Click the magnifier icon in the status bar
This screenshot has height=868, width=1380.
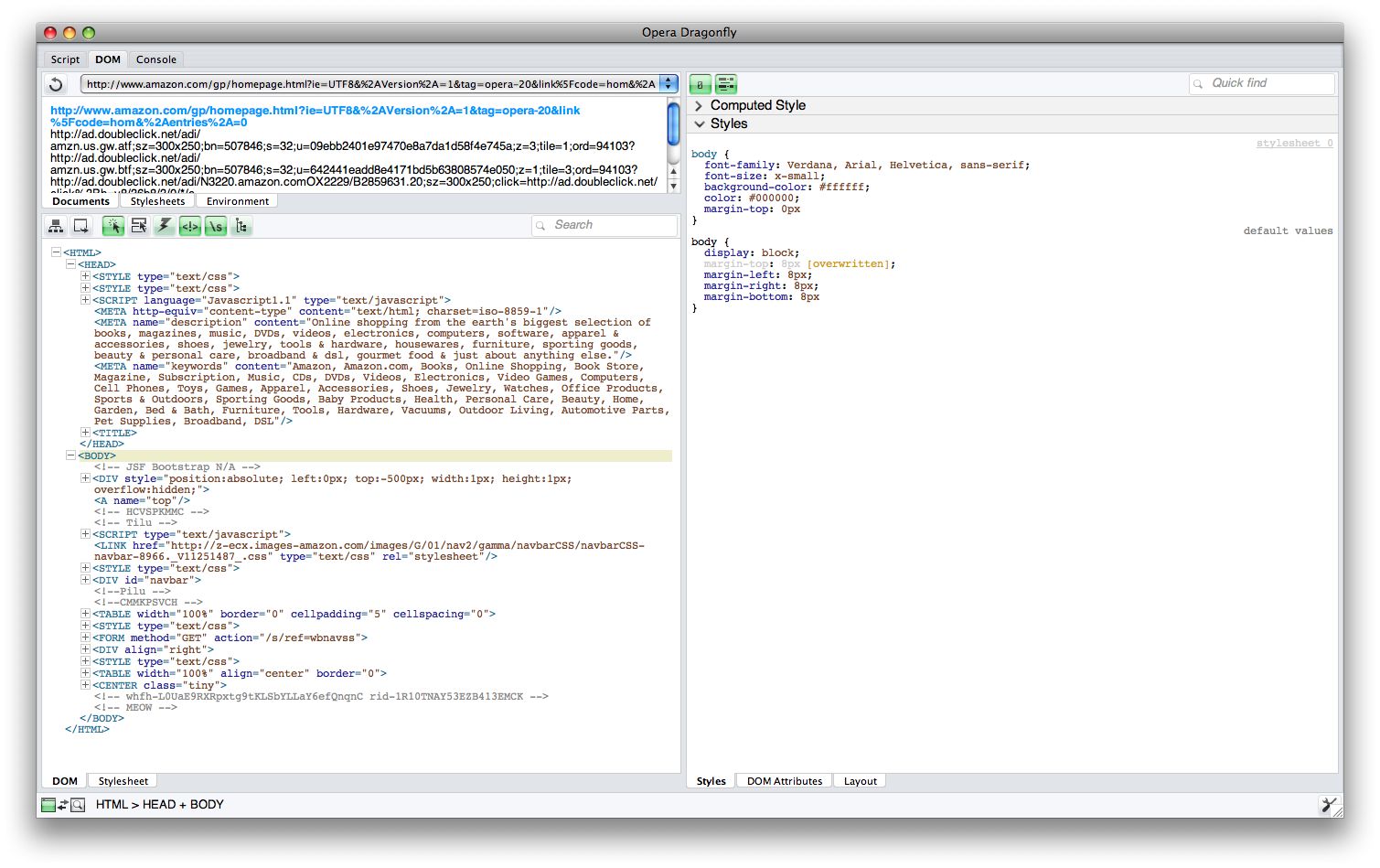(x=80, y=805)
